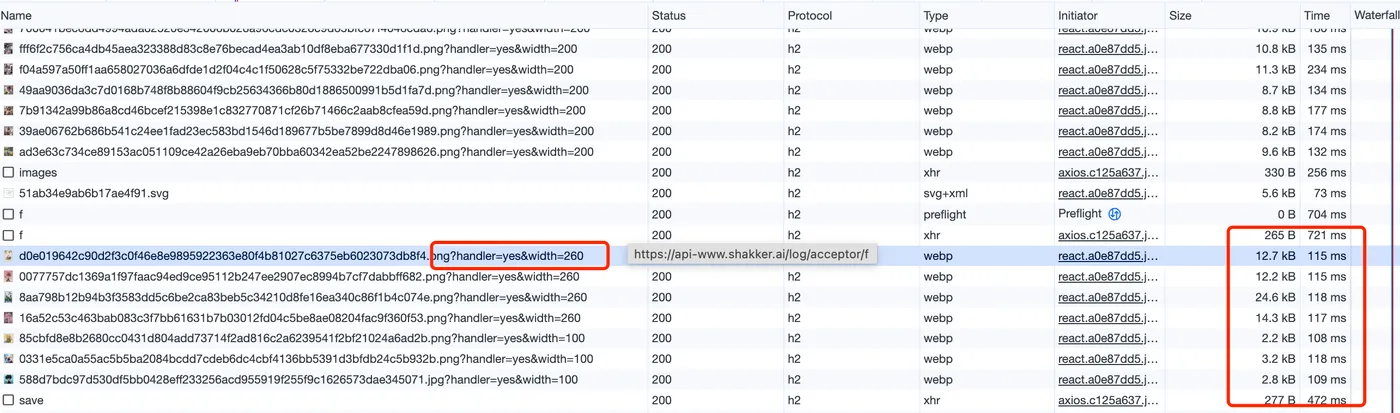
Task: Click the Waterfall column header
Action: [x=1376, y=16]
